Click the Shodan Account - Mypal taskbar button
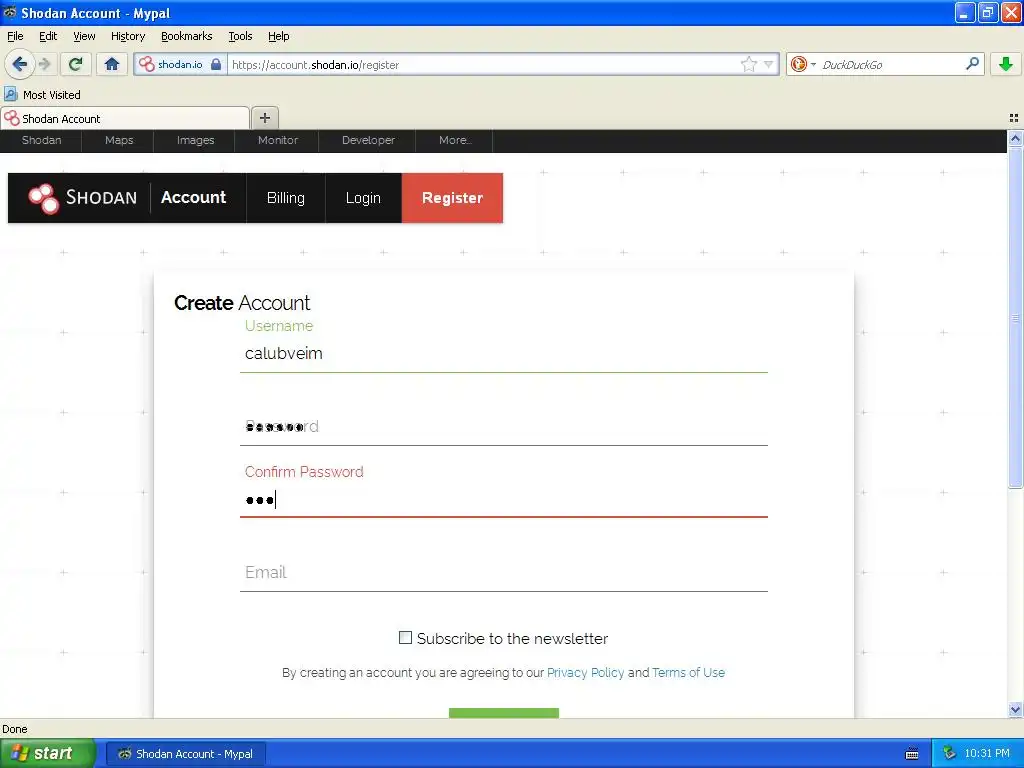This screenshot has height=768, width=1024. 186,754
